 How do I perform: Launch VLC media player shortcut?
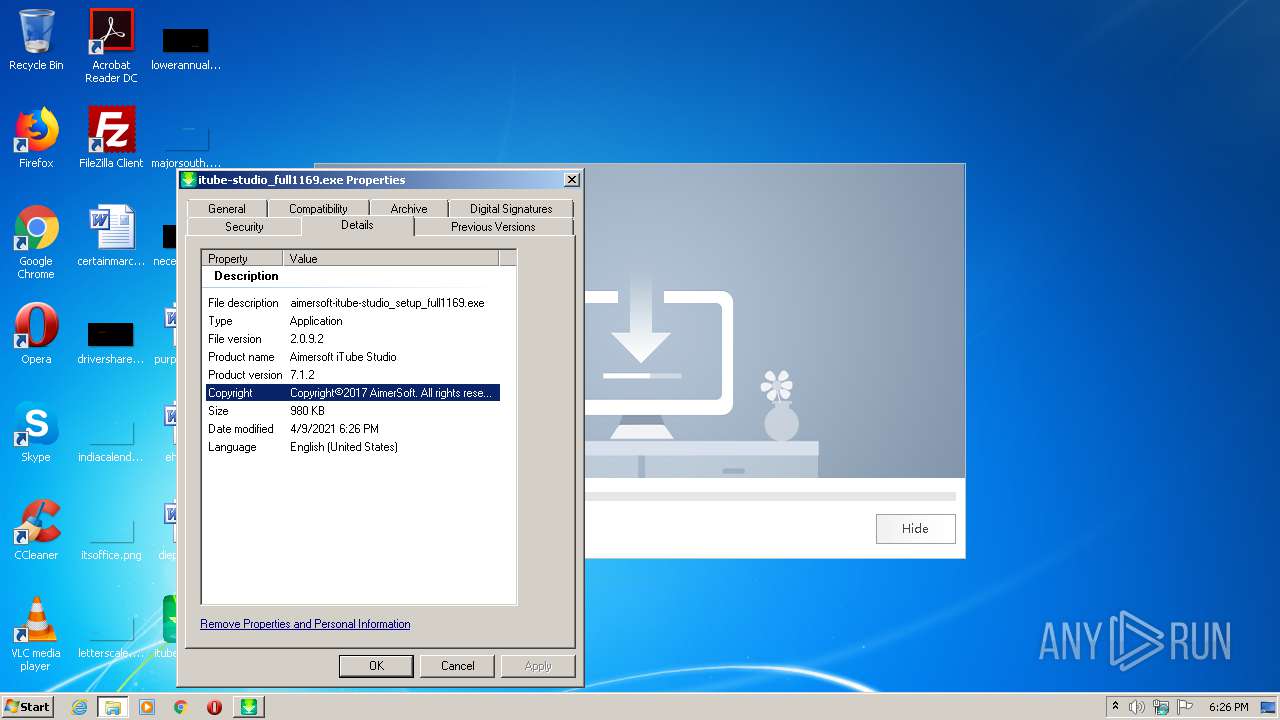click(x=36, y=634)
